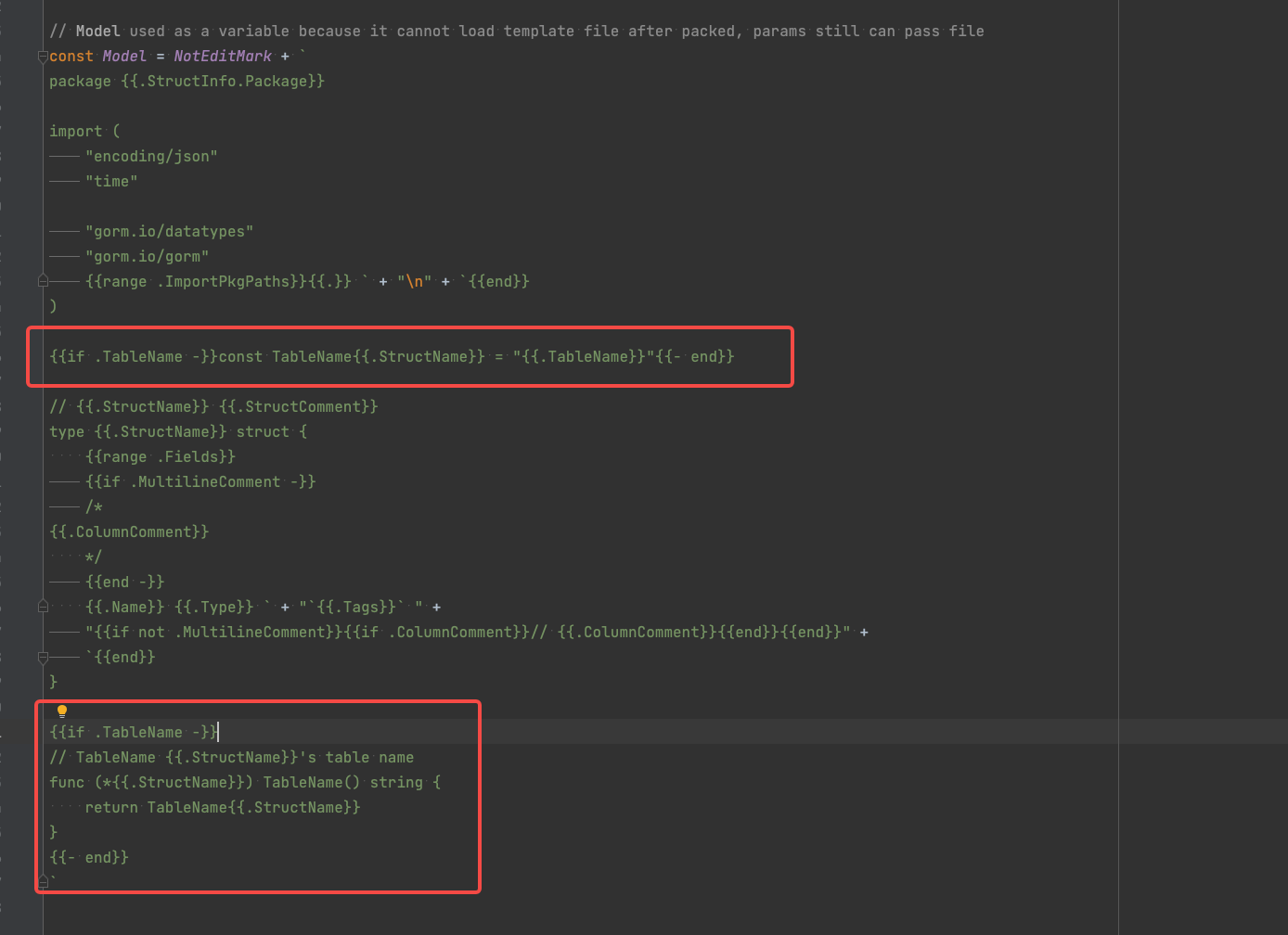Click return TableName{{.StructName}} statement
1288x935 pixels.
point(223,808)
